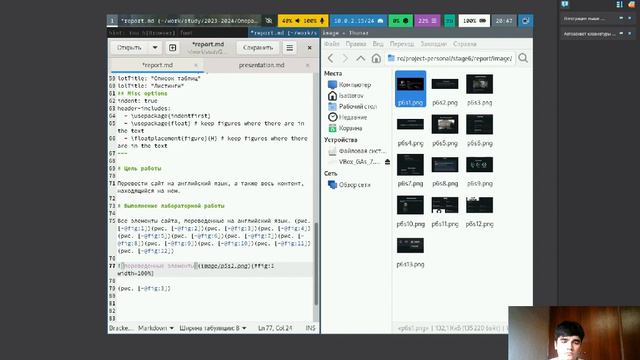Click the tray icon right of the clock
Screen dimensions: 640x360
pyautogui.click(x=525, y=20)
